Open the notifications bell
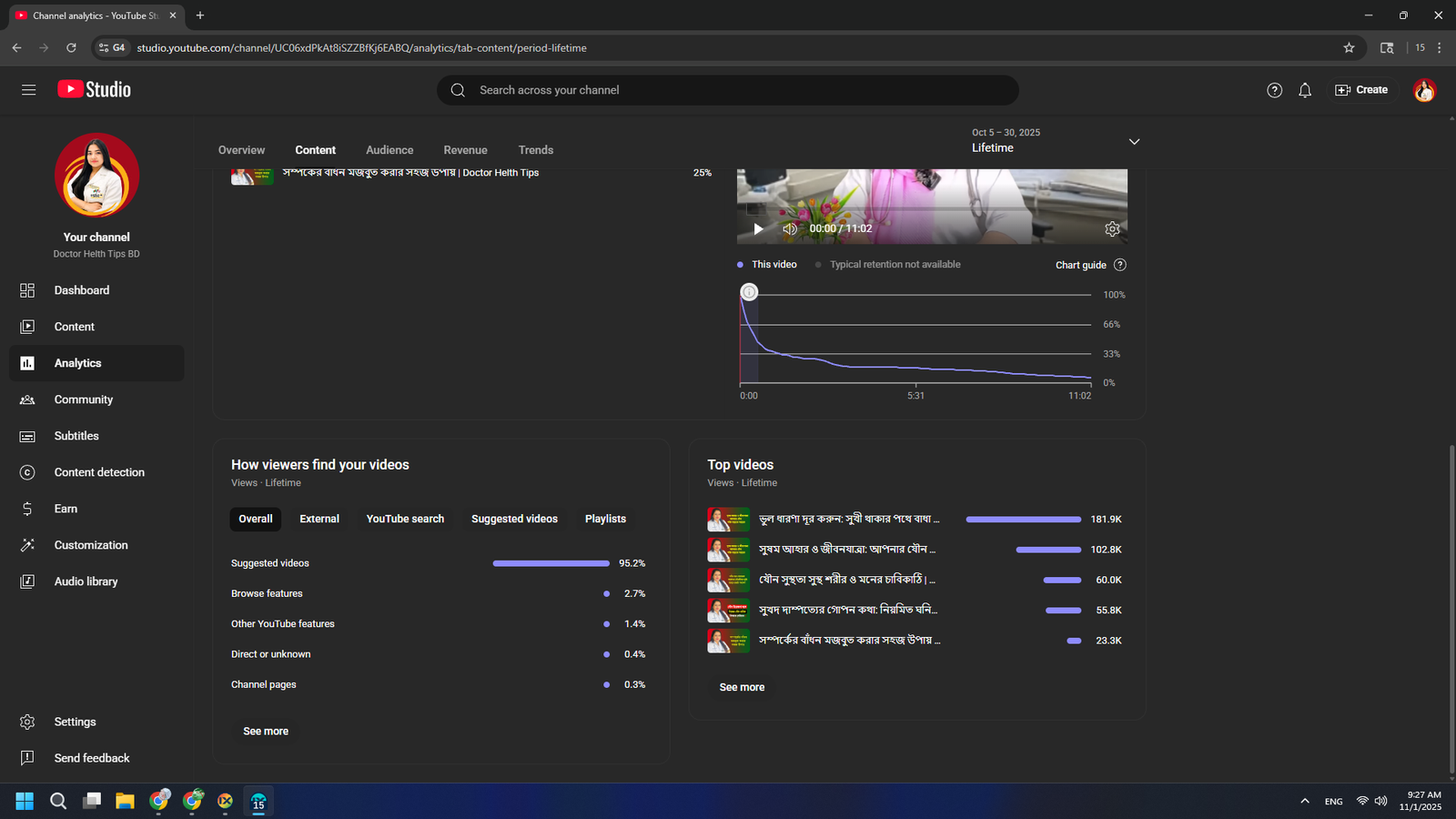 1305,90
